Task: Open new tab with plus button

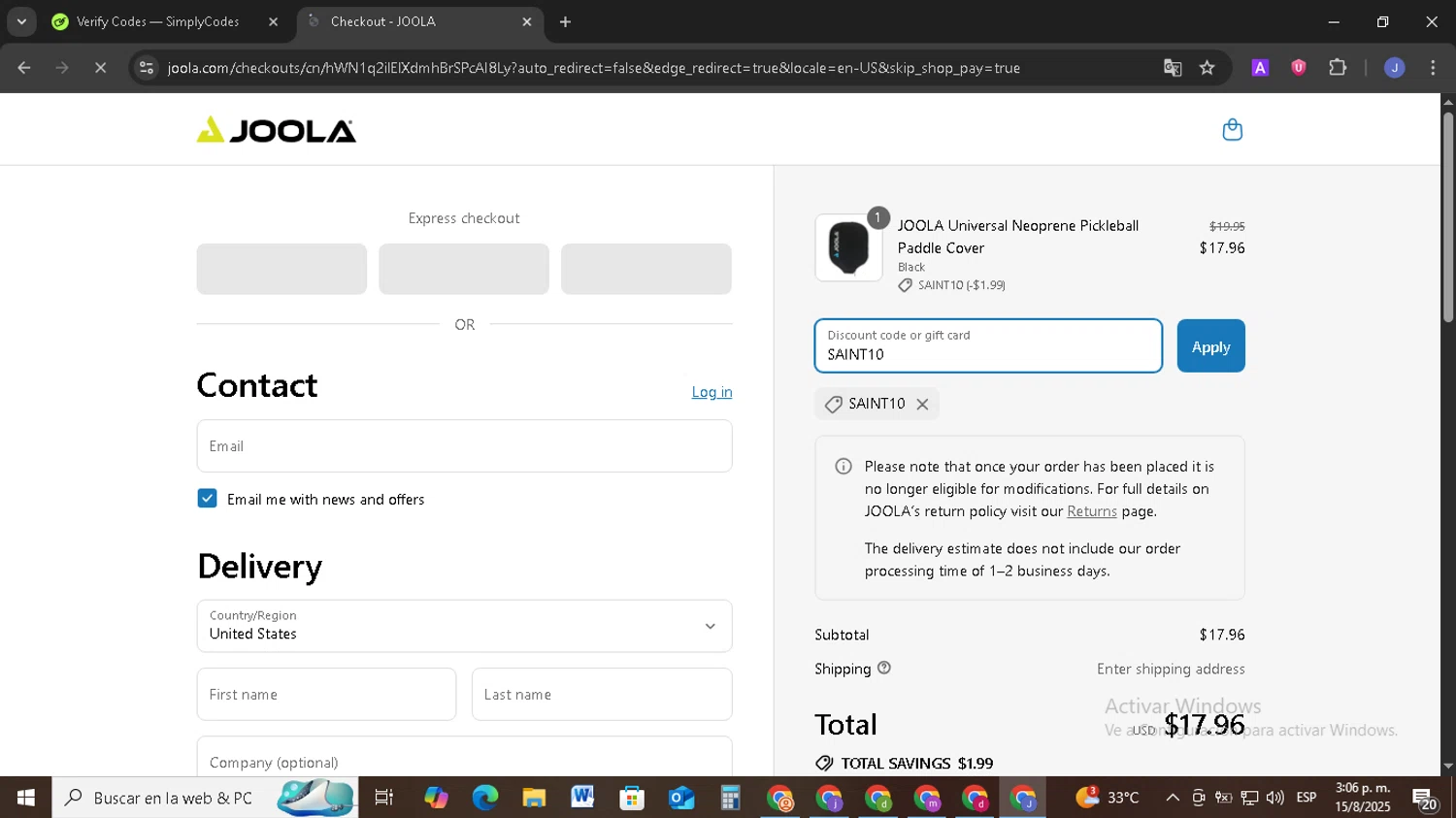Action: click(x=565, y=21)
